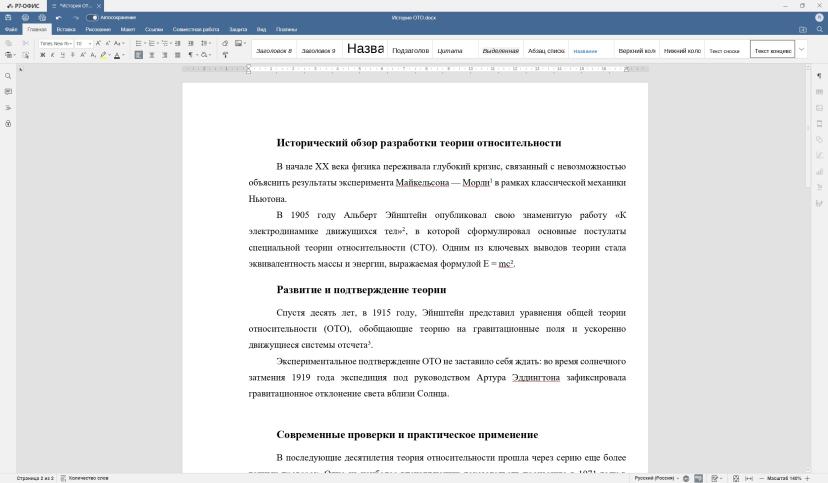Image resolution: width=828 pixels, height=483 pixels.
Task: Toggle subscript formatting
Action: click(x=93, y=55)
